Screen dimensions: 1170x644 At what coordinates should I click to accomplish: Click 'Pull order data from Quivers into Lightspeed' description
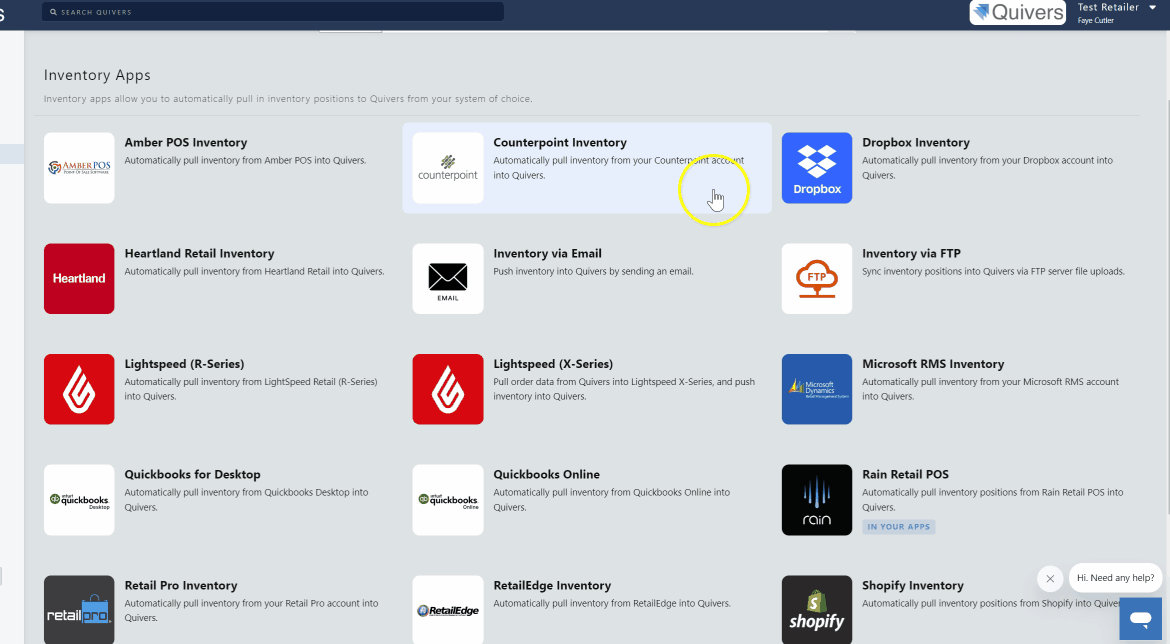624,389
